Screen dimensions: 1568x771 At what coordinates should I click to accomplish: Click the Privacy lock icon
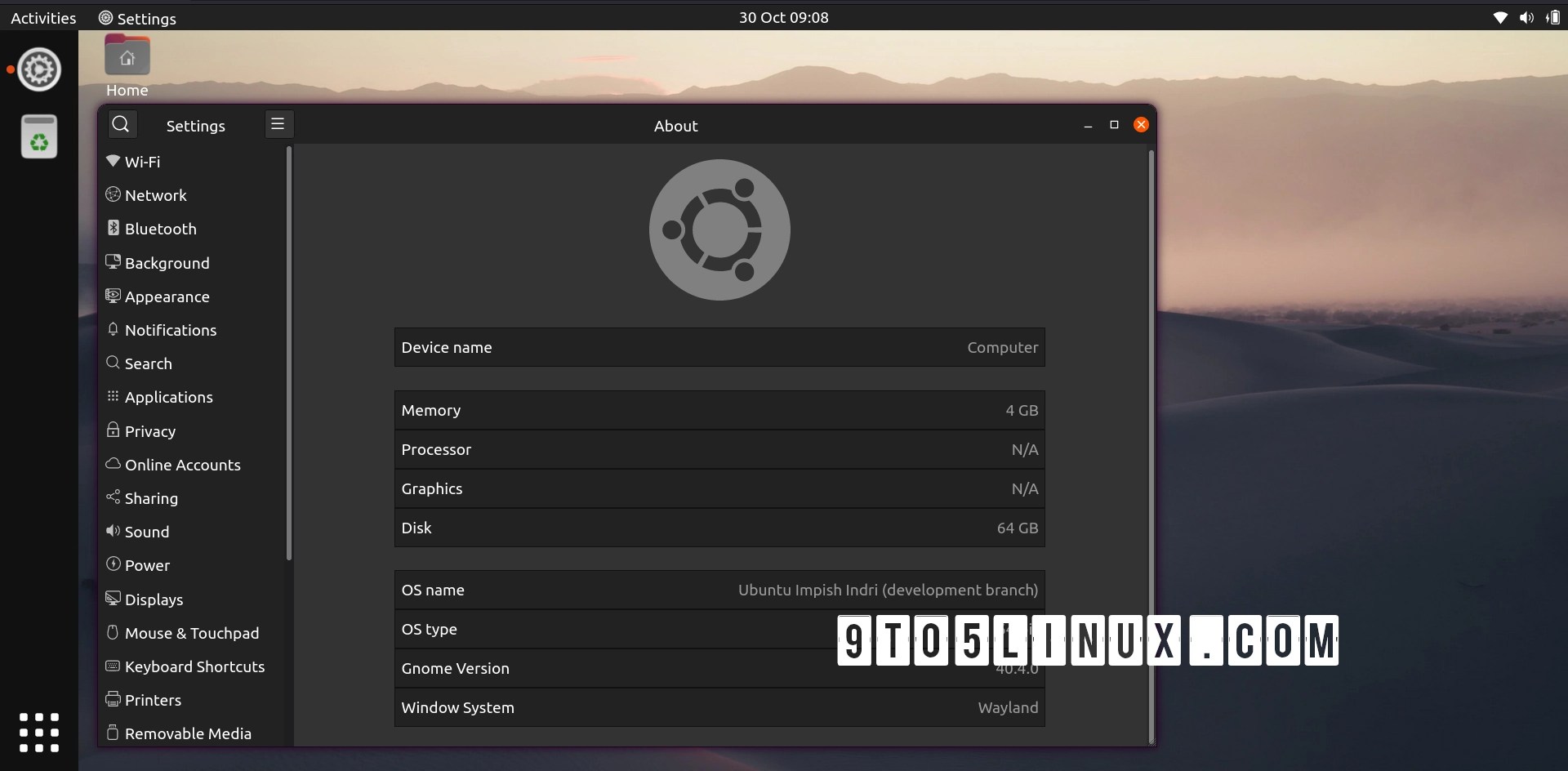[x=113, y=430]
